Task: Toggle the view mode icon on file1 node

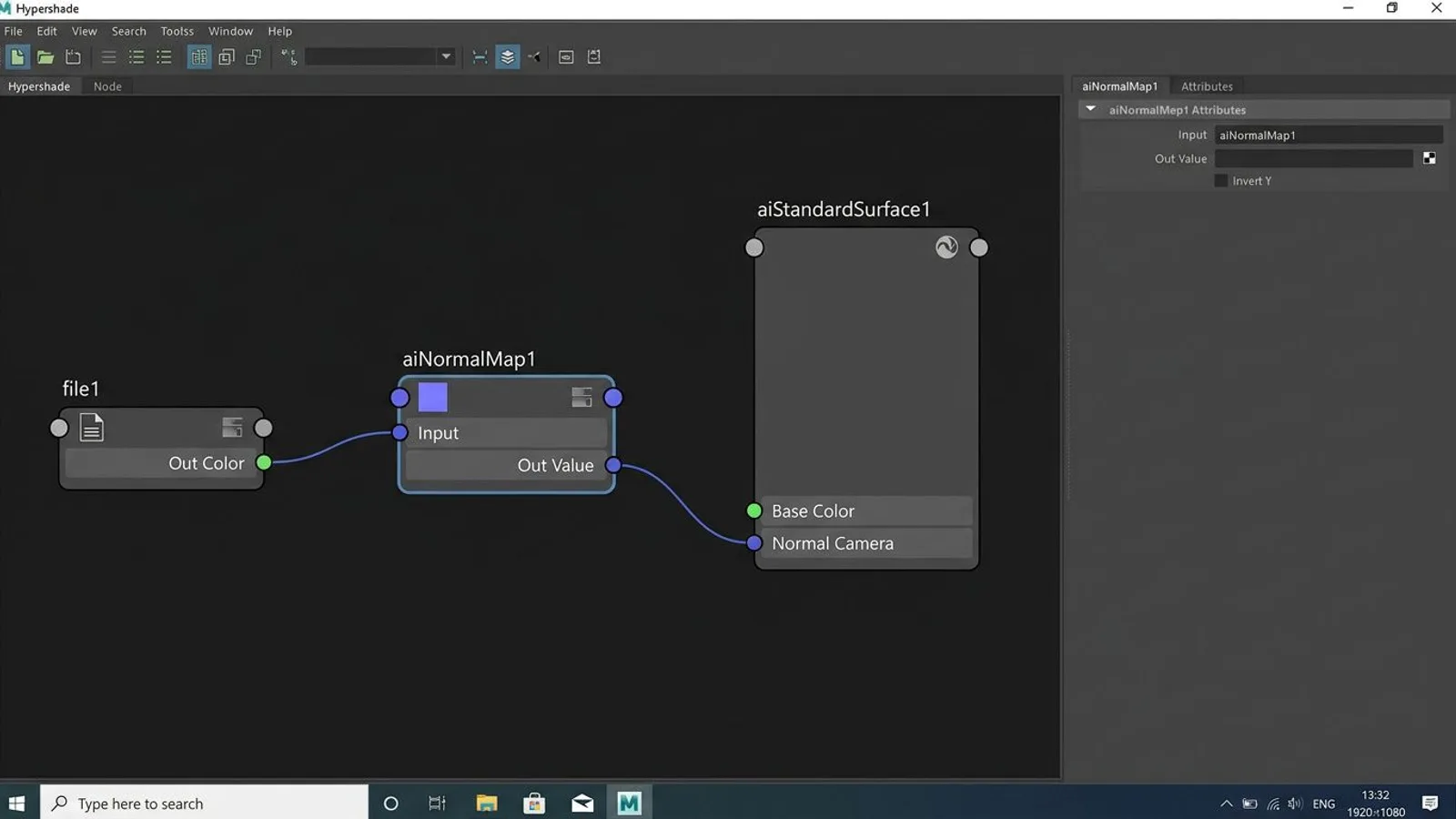Action: (232, 428)
